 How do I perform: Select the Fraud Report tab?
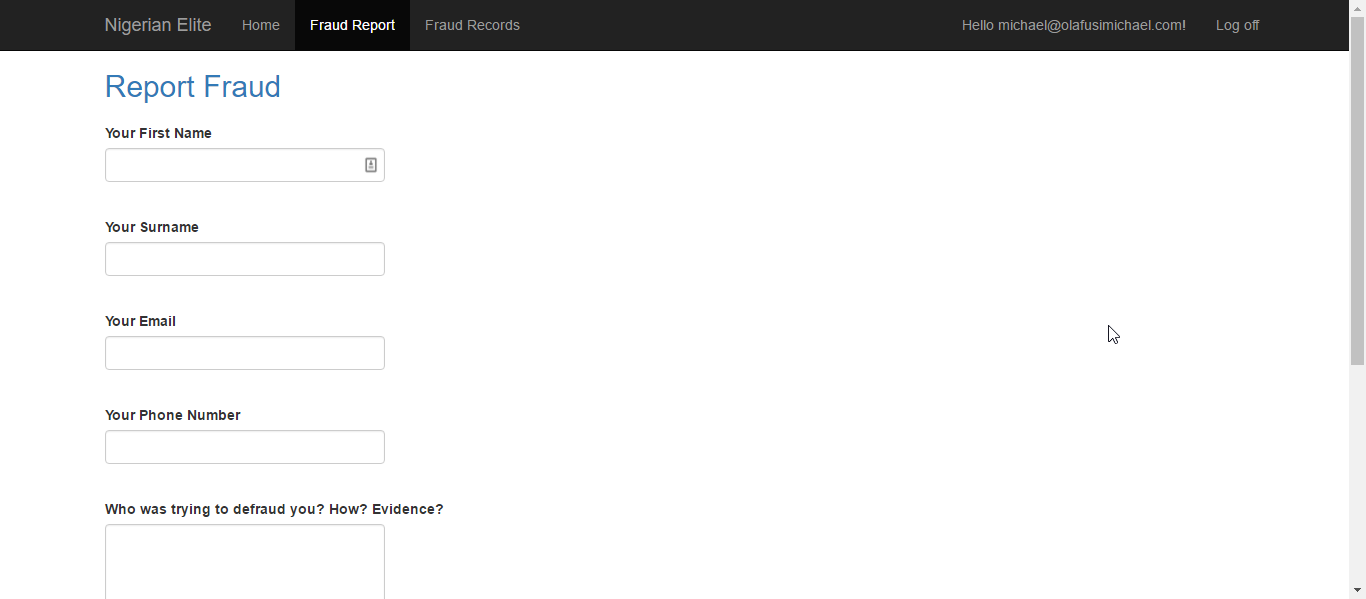tap(352, 24)
